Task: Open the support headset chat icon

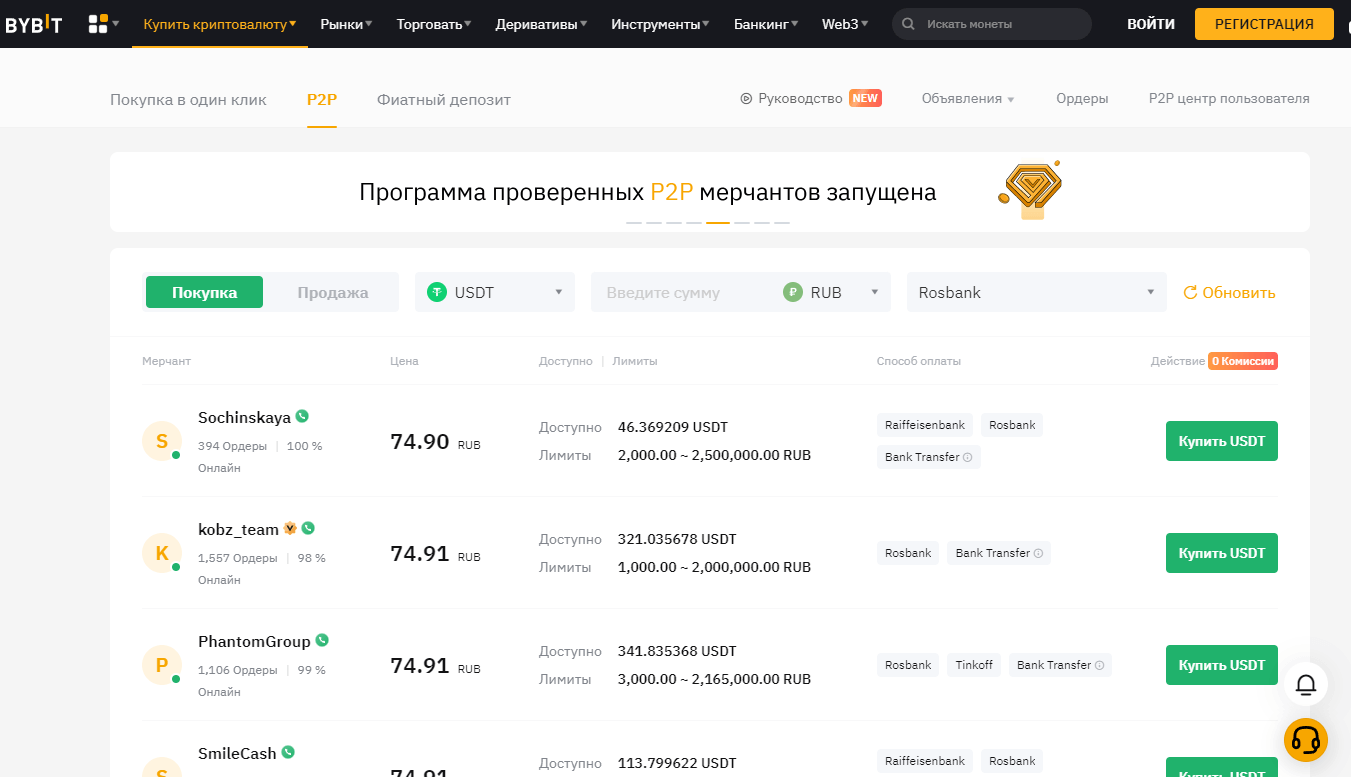Action: coord(1306,740)
